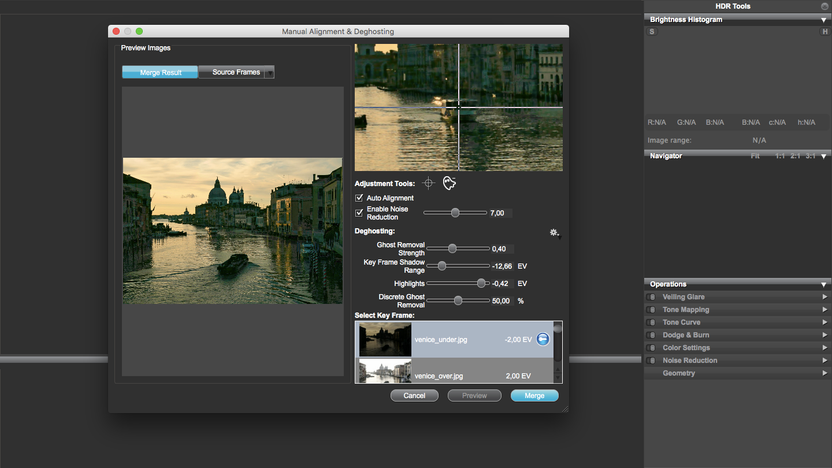The width and height of the screenshot is (832, 468).
Task: Click the Ghost Removal Strength slider
Action: [x=458, y=248]
